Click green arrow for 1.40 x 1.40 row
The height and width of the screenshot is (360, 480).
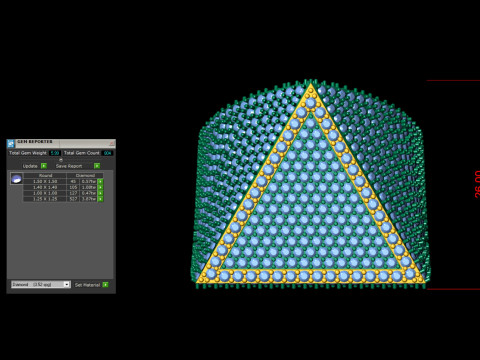(x=100, y=187)
